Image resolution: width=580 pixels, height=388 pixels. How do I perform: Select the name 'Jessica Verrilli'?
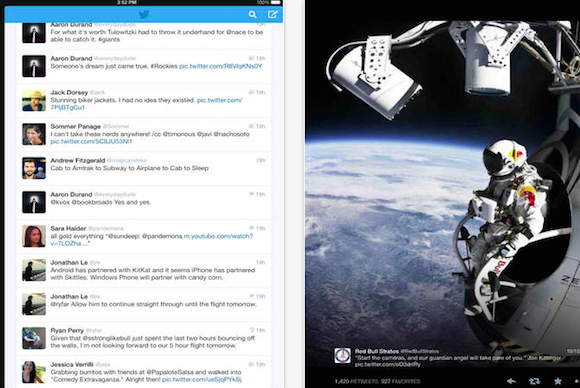(x=72, y=364)
